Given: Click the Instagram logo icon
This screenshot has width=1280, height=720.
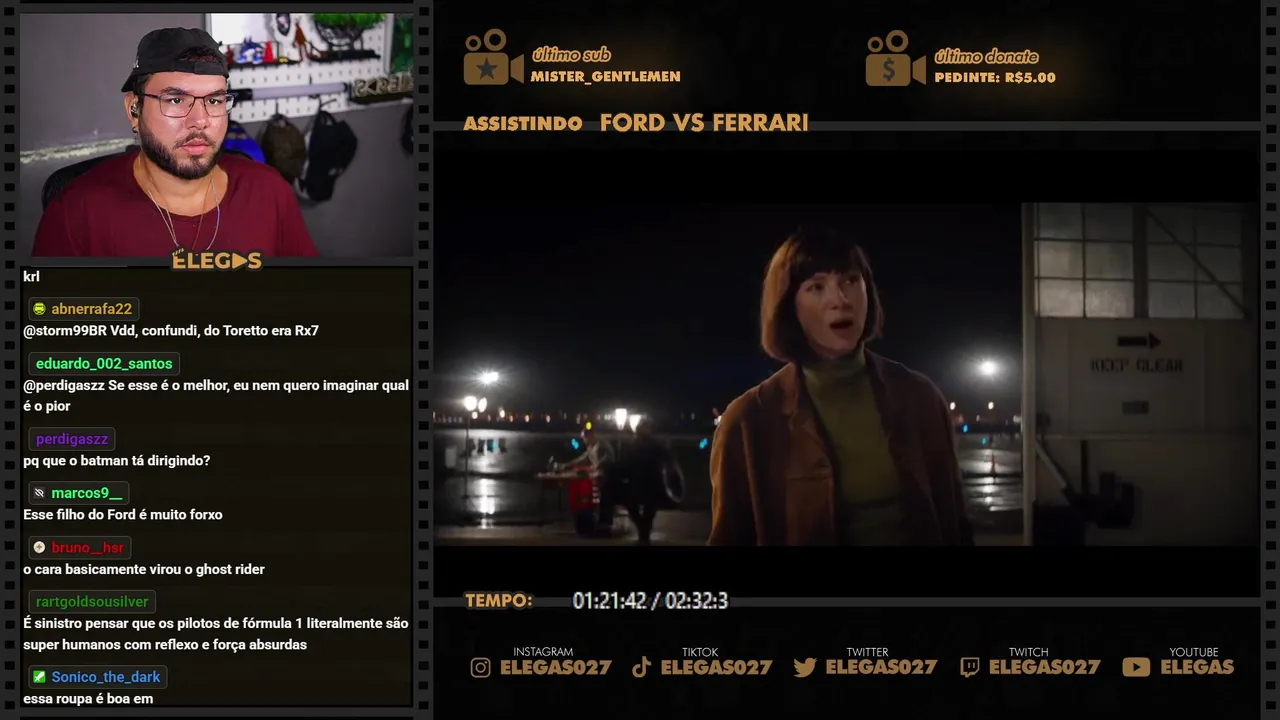Looking at the screenshot, I should coord(481,667).
